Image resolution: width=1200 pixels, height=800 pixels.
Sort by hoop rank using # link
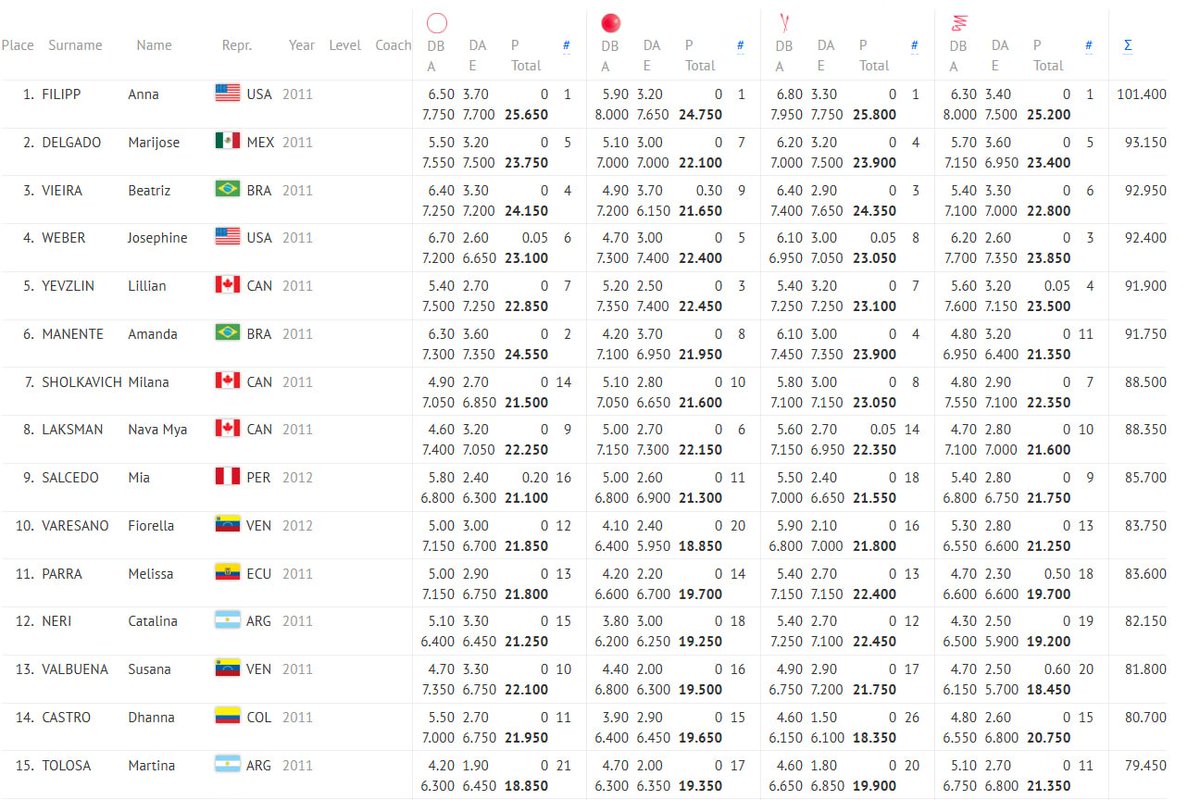click(x=567, y=45)
